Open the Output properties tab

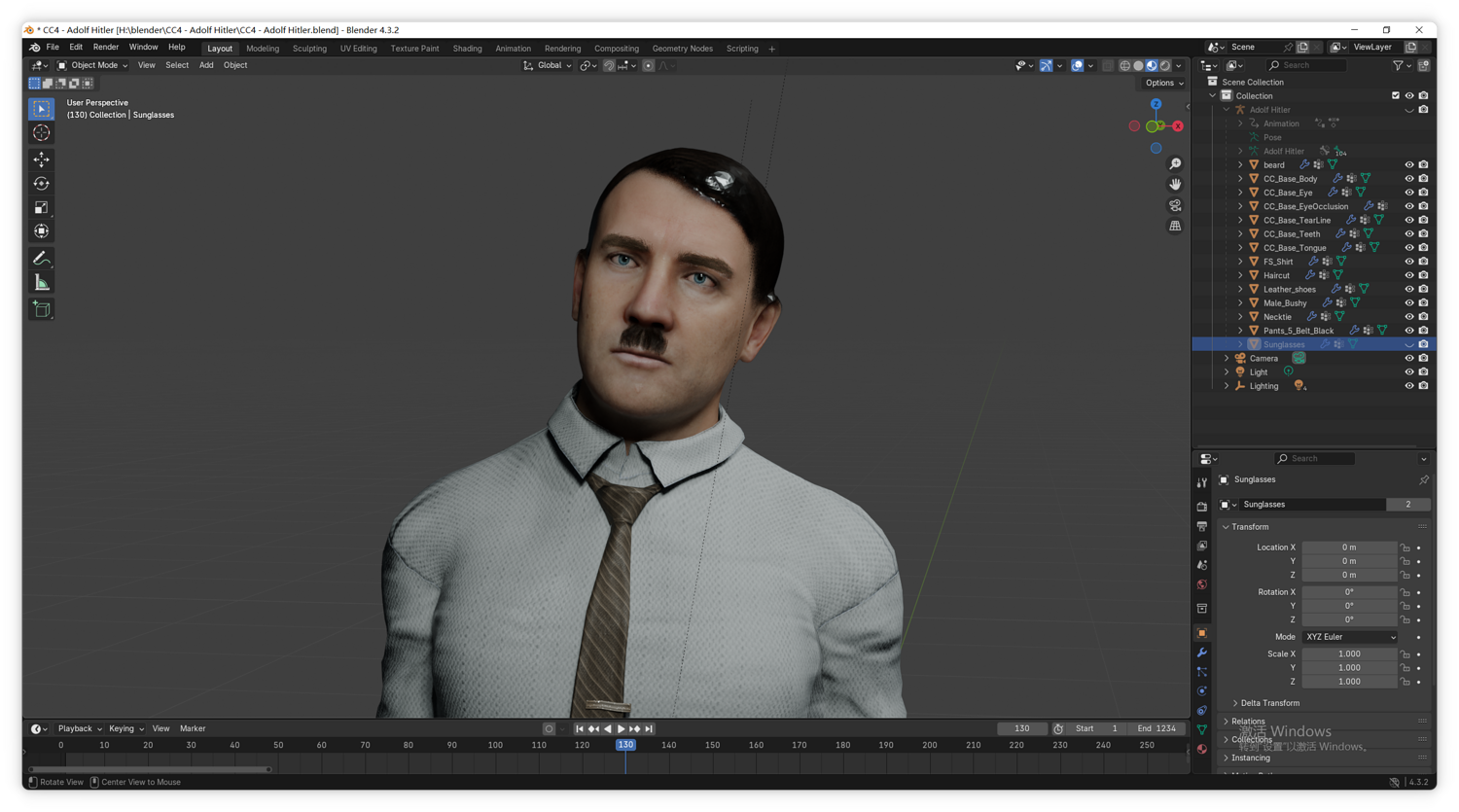pyautogui.click(x=1202, y=526)
